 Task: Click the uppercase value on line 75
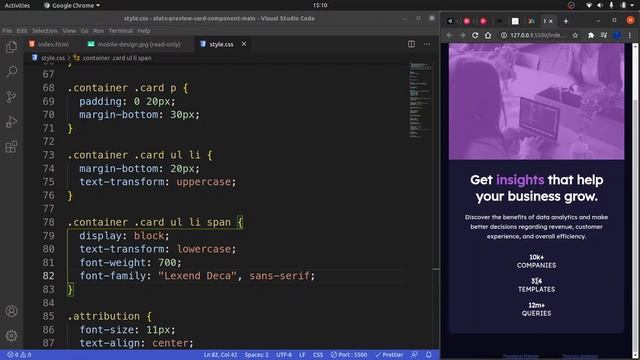point(204,182)
